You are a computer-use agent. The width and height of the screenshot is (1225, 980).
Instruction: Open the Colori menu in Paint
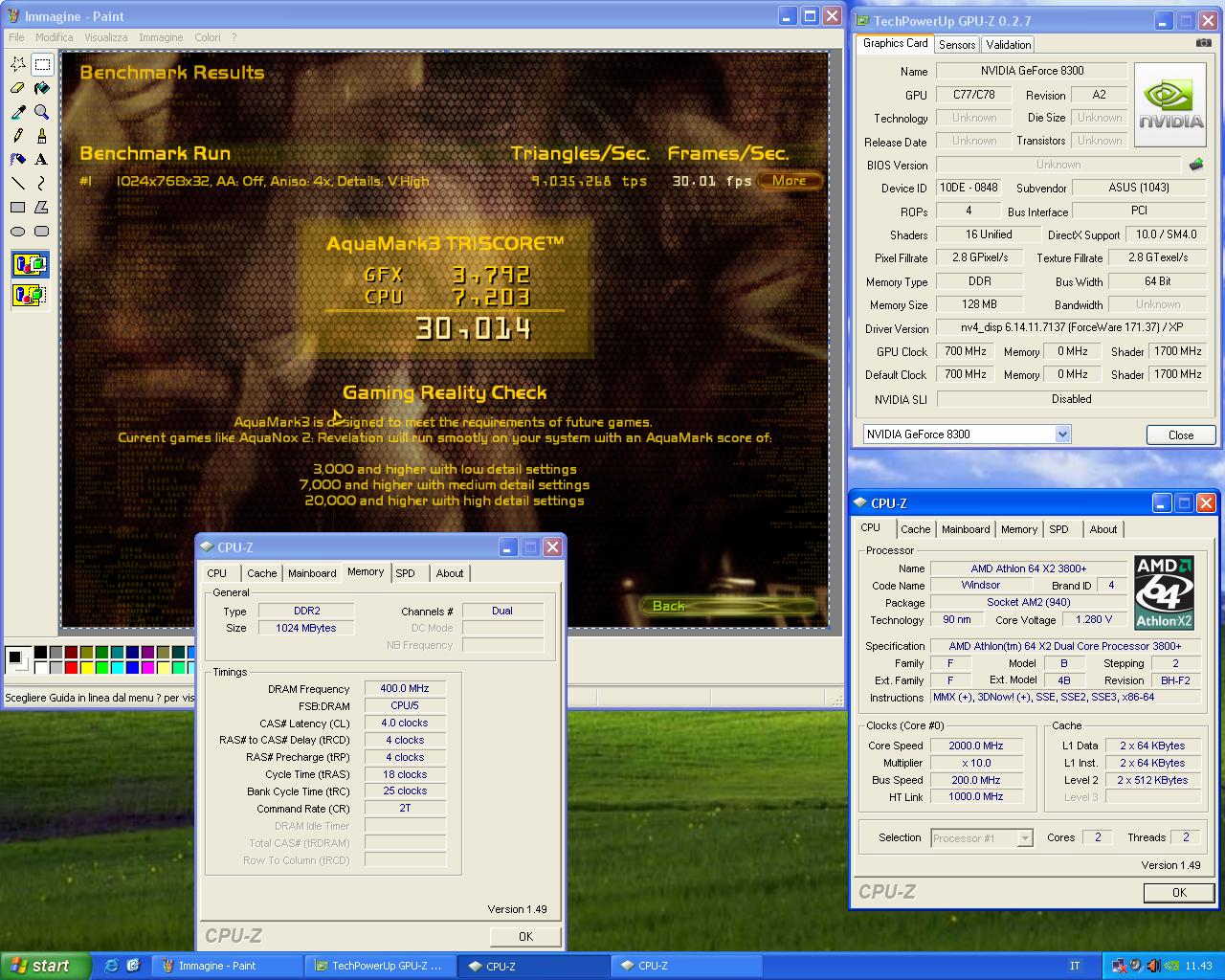tap(208, 37)
